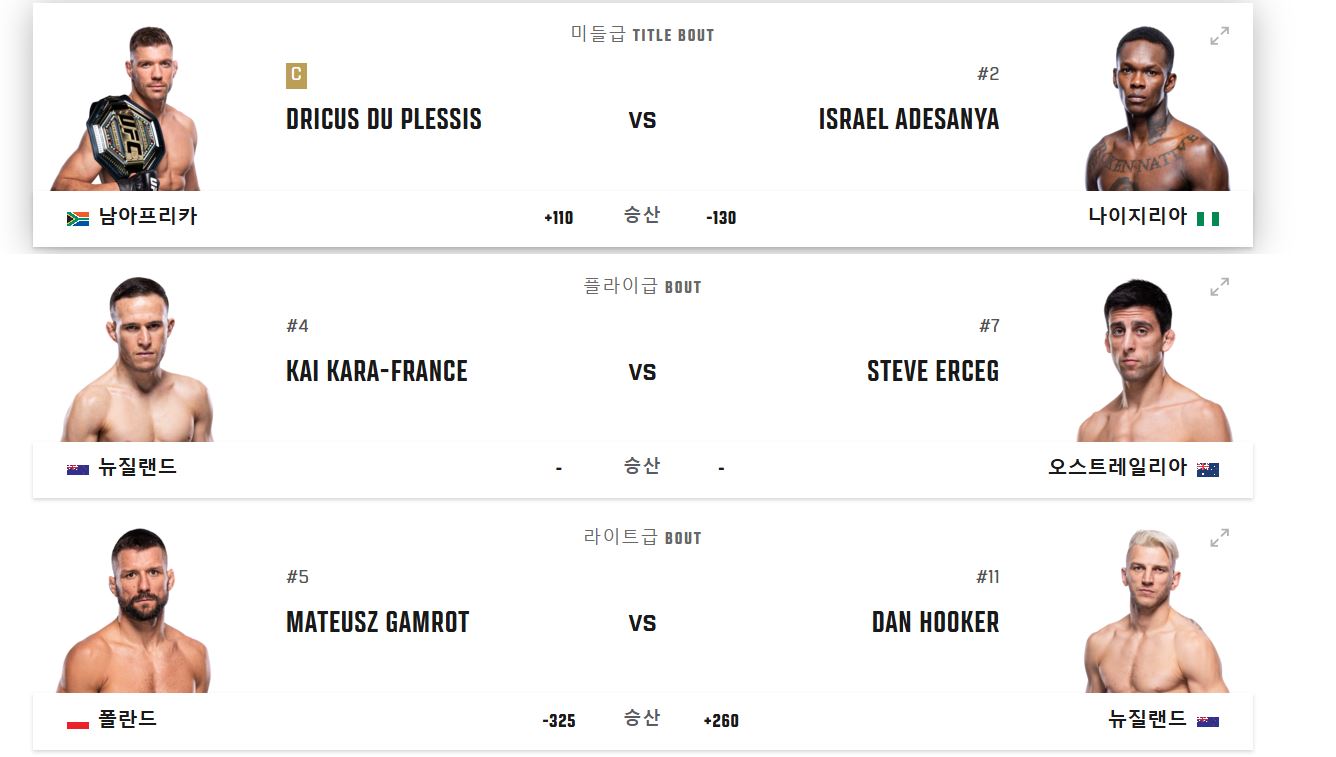Select the New Zealand flag next to Hooker

click(x=1209, y=718)
